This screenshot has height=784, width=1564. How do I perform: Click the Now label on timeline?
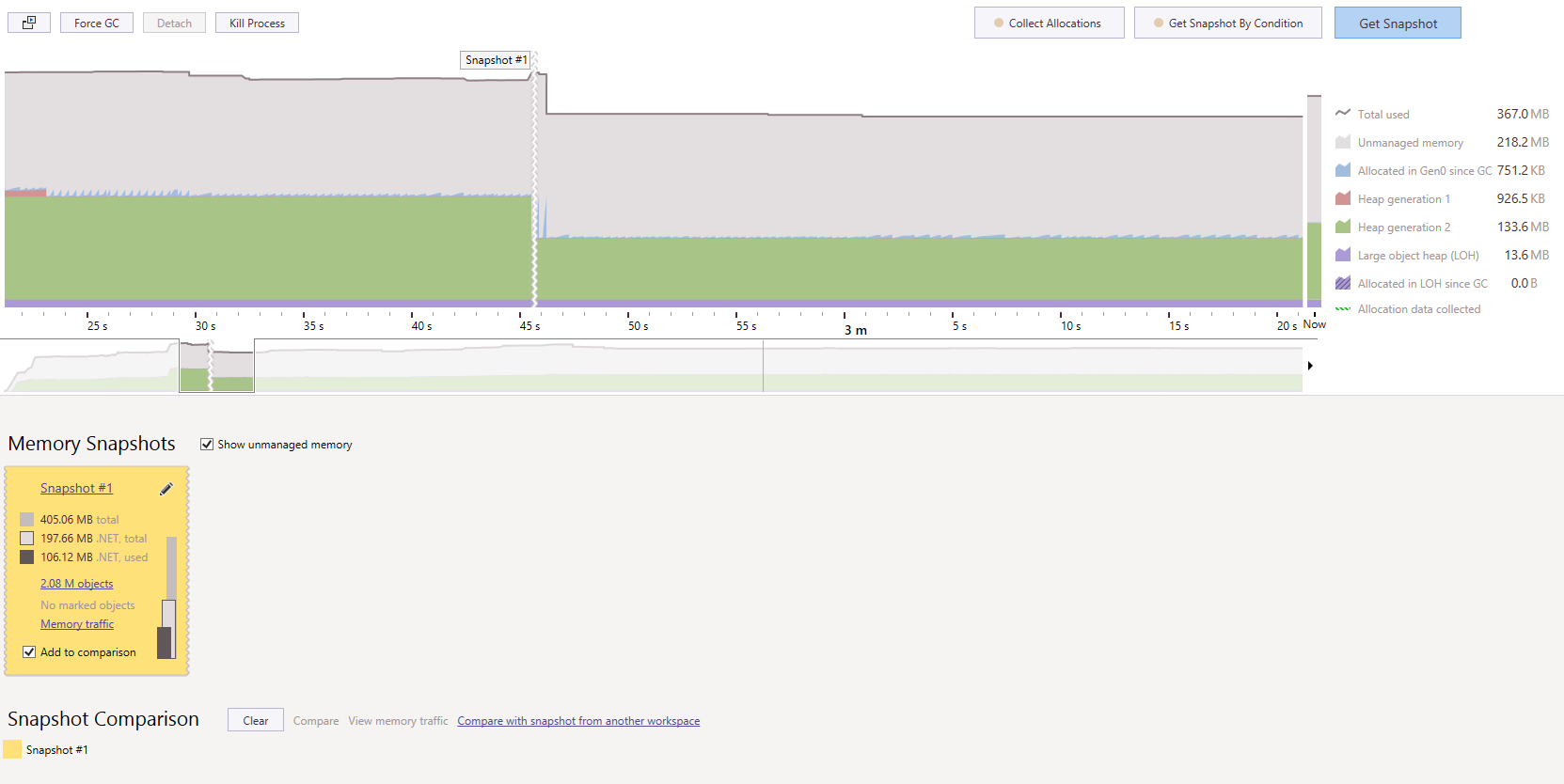pyautogui.click(x=1314, y=324)
